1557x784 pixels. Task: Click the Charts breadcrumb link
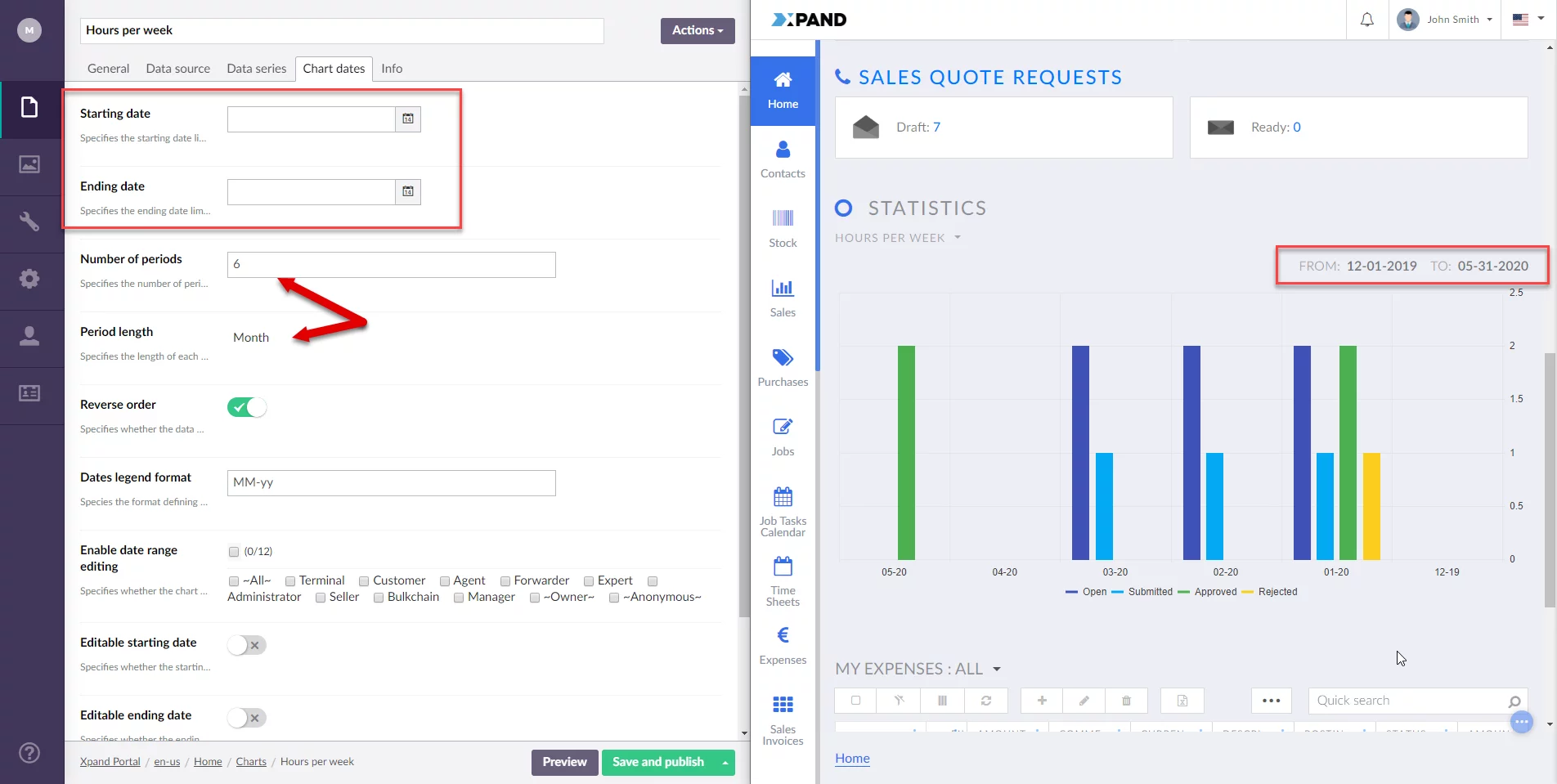(251, 762)
